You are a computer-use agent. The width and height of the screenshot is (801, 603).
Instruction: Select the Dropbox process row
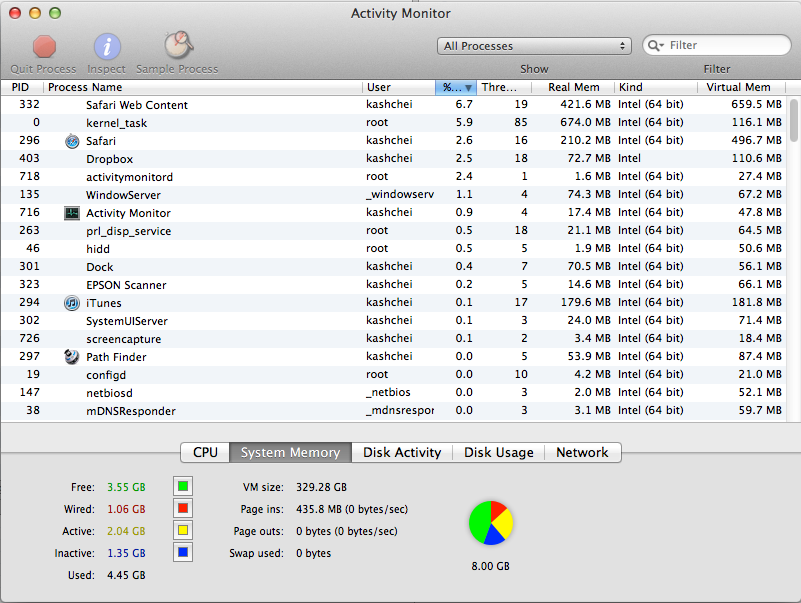pos(393,159)
